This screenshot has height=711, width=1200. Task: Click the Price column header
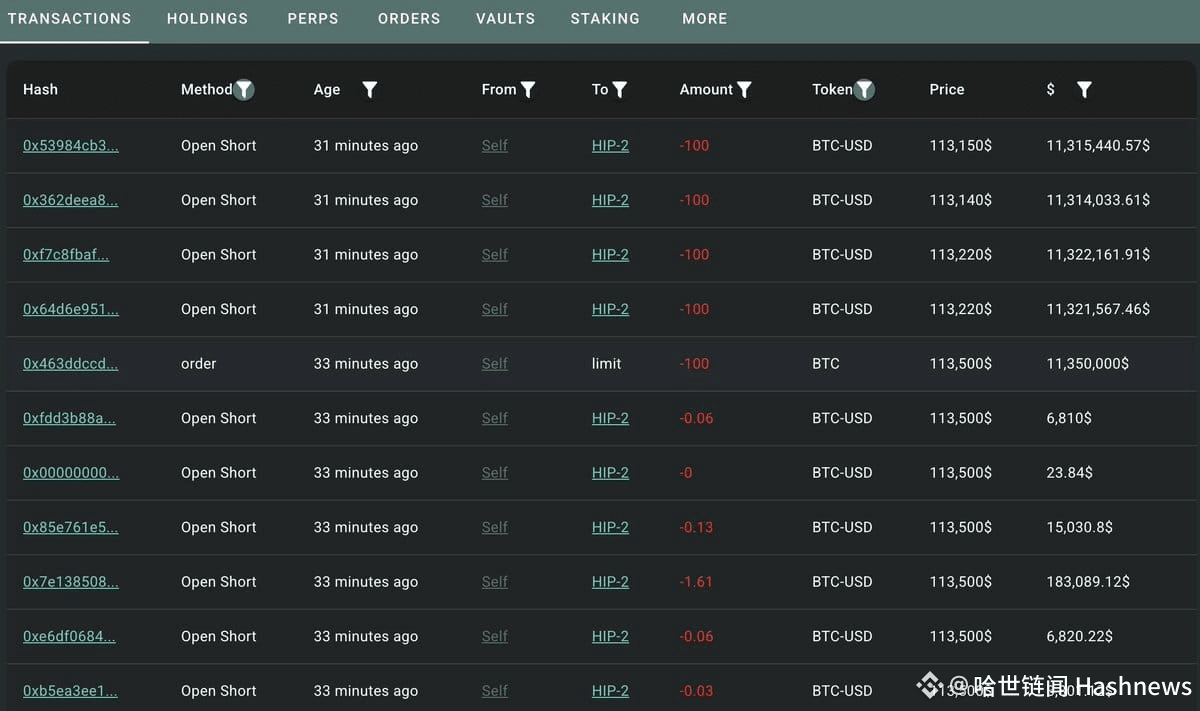[x=947, y=90]
